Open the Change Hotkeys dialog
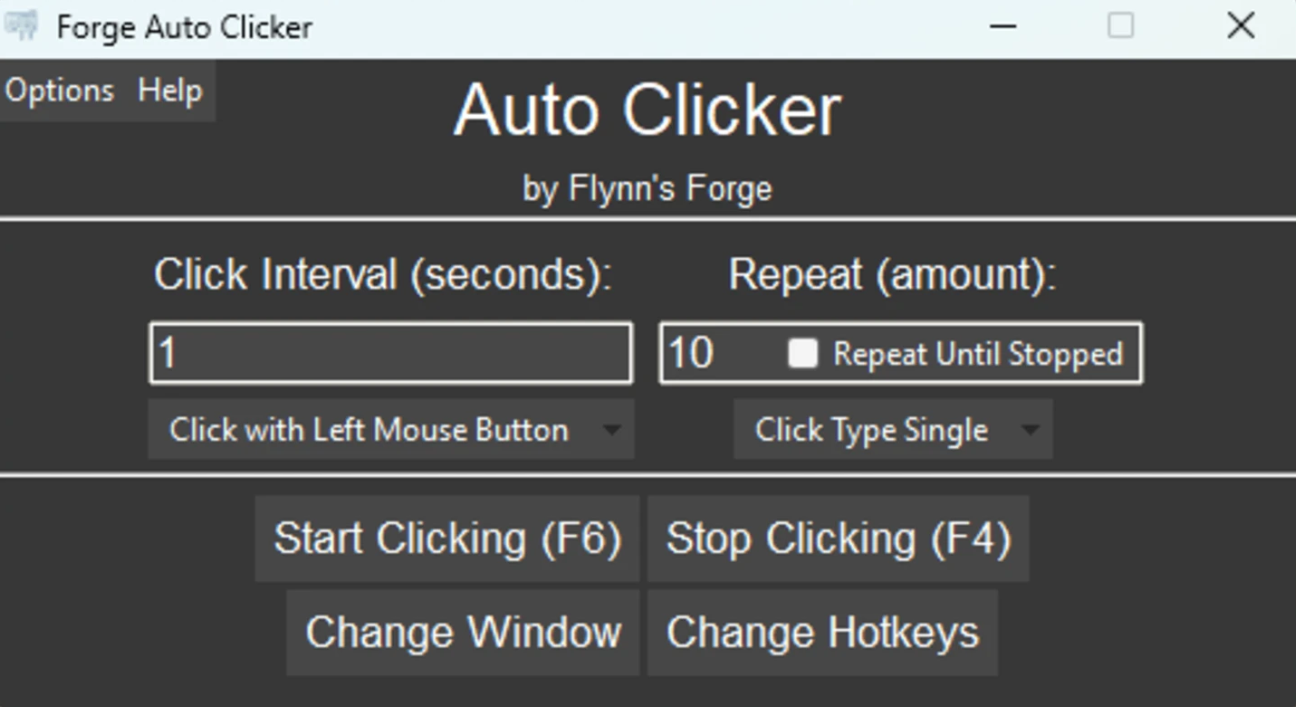This screenshot has height=707, width=1296. (x=822, y=632)
